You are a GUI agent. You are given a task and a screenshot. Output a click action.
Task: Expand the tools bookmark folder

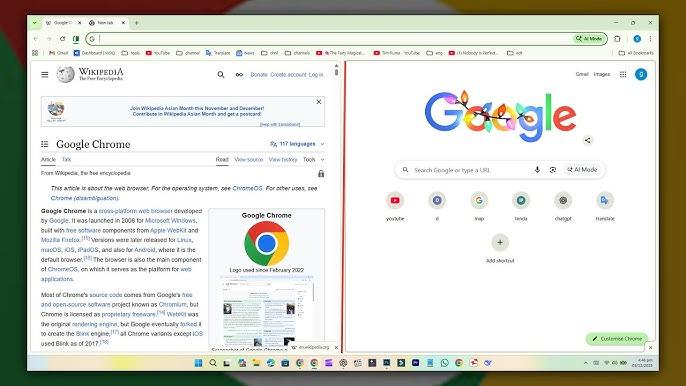131,53
